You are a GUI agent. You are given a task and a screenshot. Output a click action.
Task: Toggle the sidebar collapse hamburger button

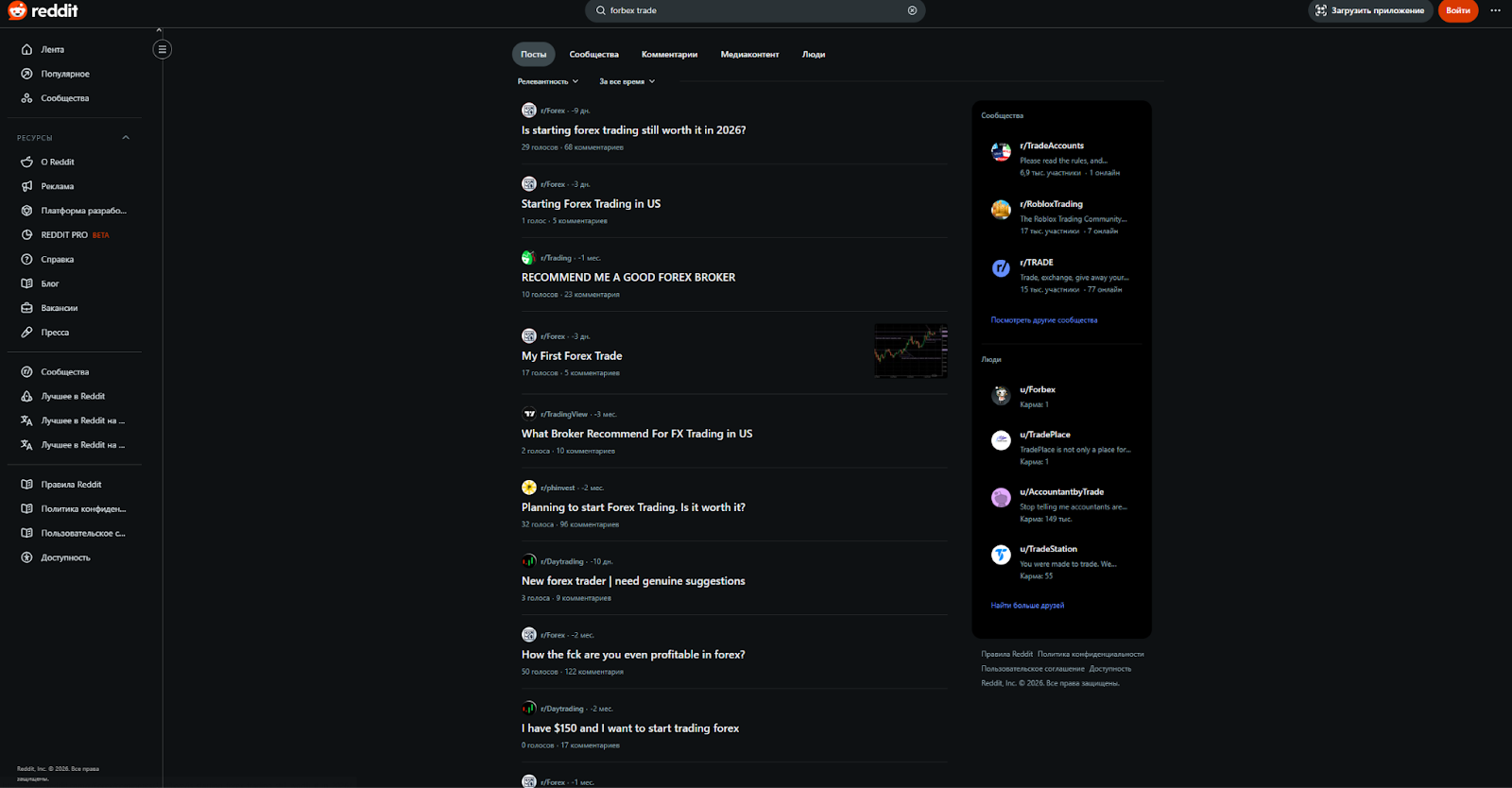pyautogui.click(x=163, y=49)
